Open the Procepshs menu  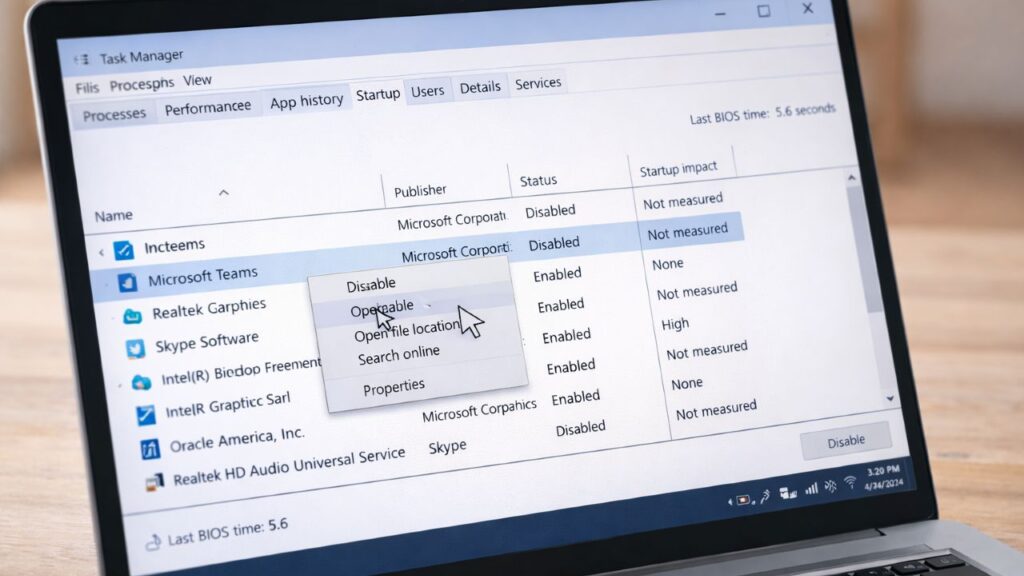pyautogui.click(x=142, y=84)
